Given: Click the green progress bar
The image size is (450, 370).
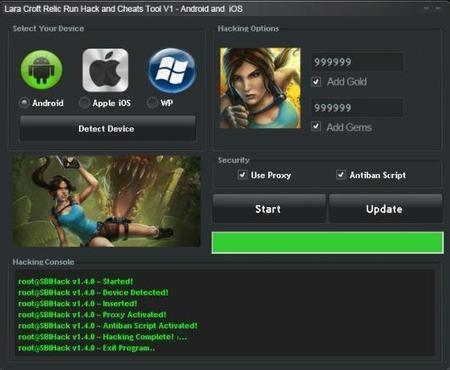Looking at the screenshot, I should tap(327, 243).
